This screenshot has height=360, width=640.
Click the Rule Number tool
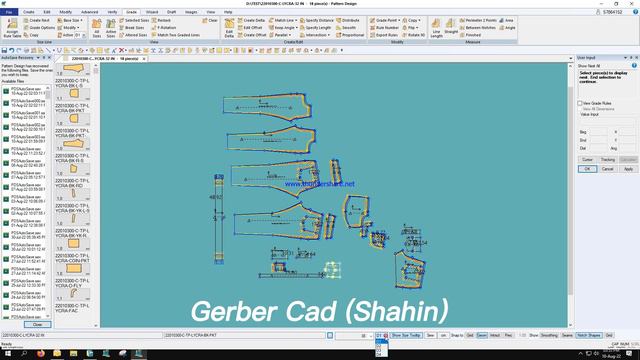(384, 27)
